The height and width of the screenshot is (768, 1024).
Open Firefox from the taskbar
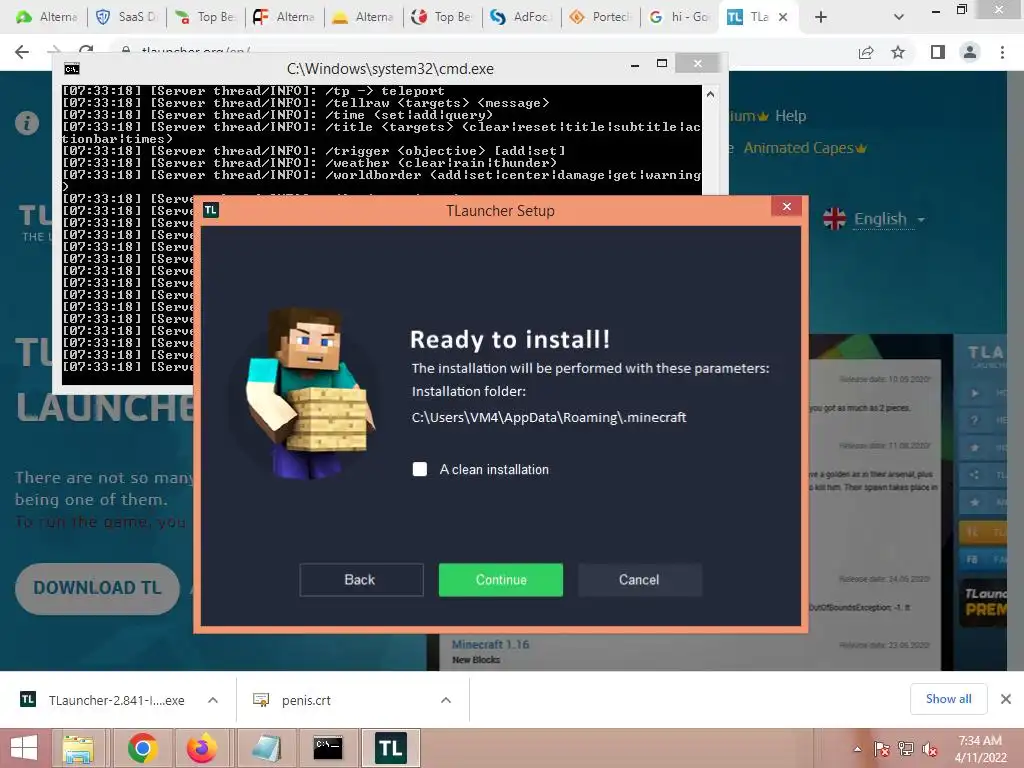pyautogui.click(x=202, y=748)
